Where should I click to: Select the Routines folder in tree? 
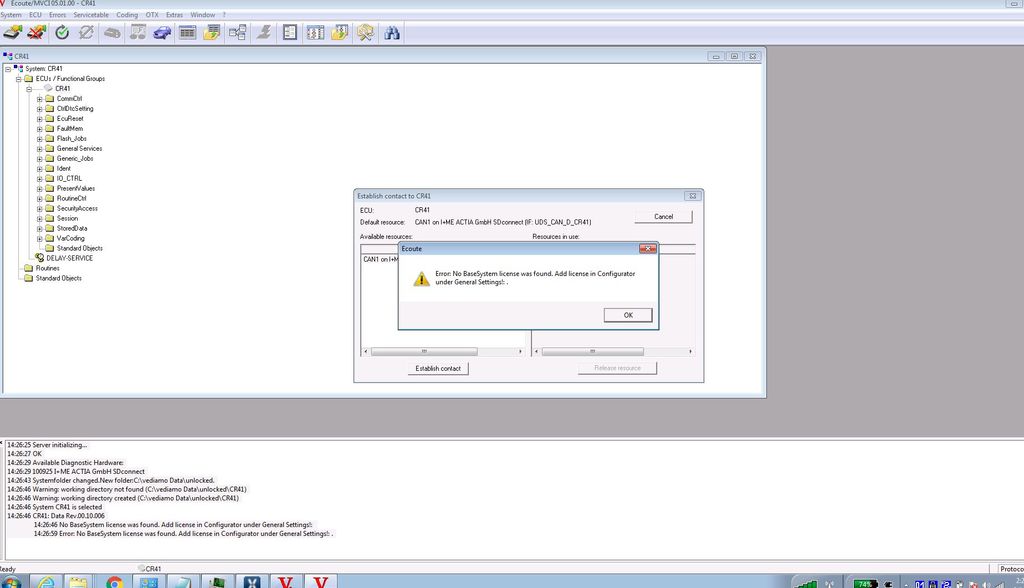point(47,268)
